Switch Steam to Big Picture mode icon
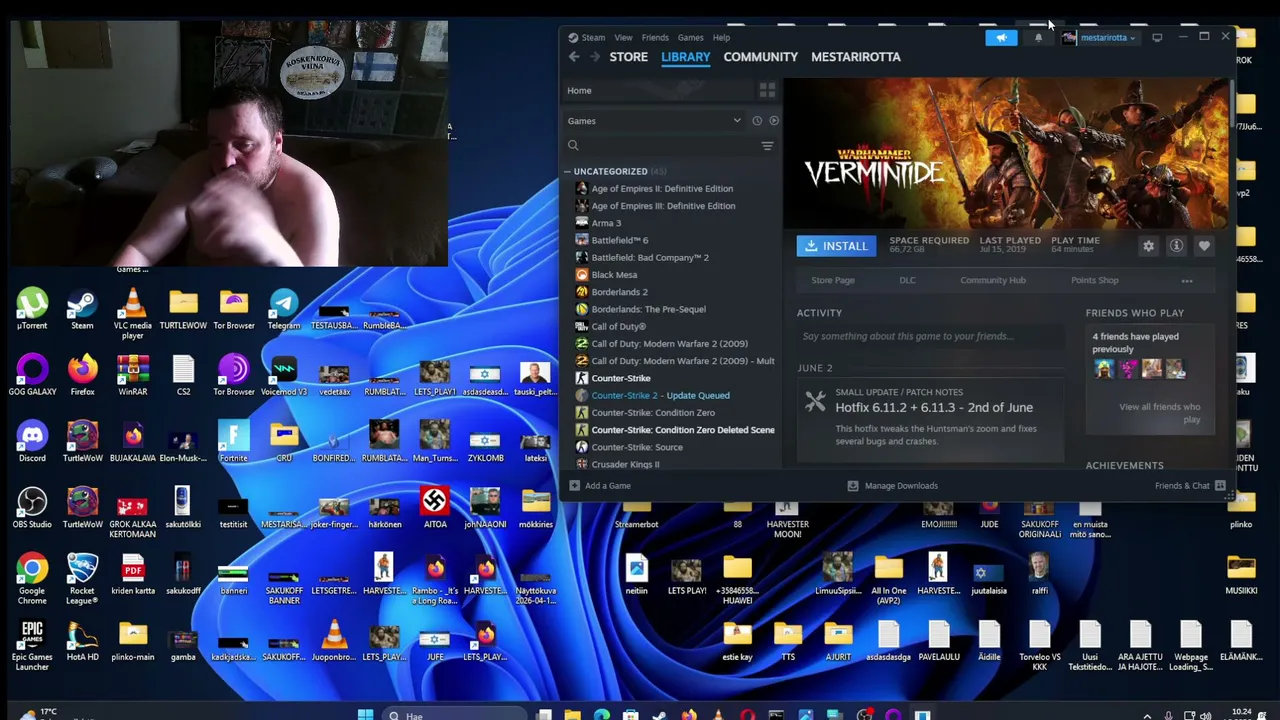 (1157, 38)
